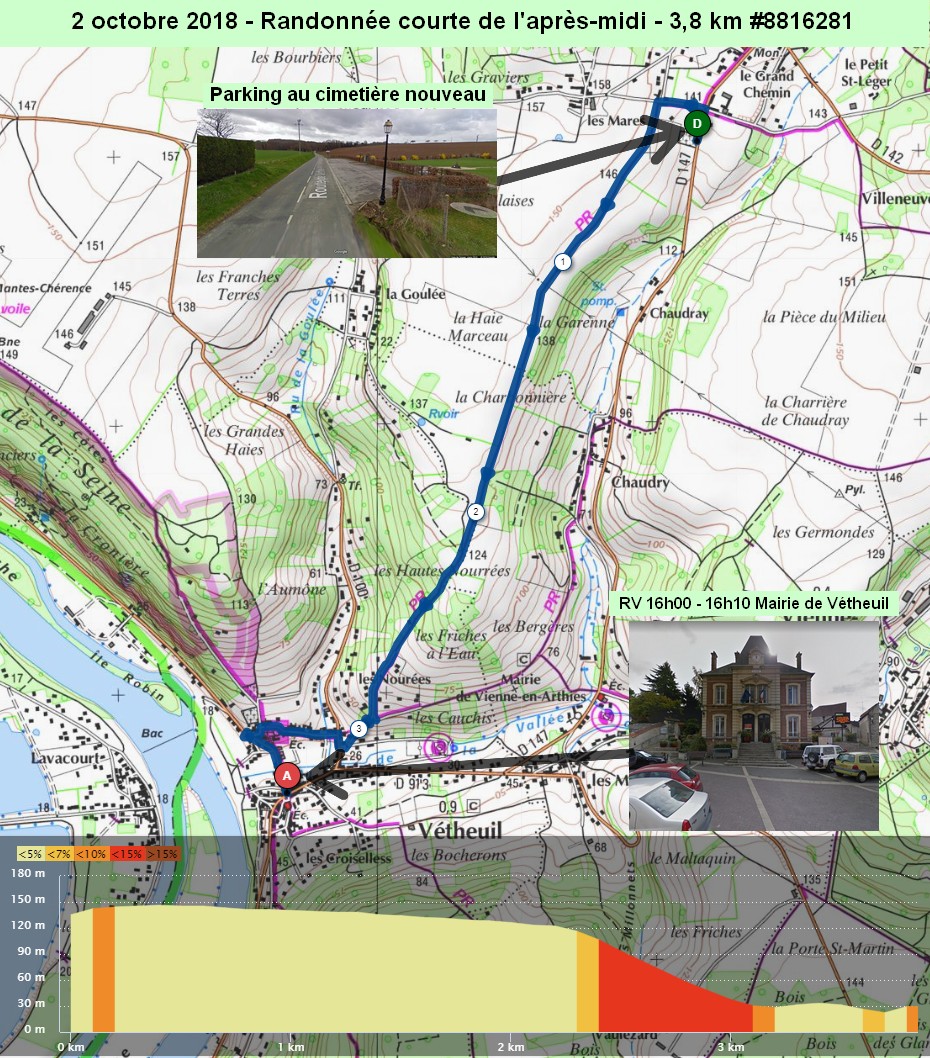
Task: Click the bold 'Vétheuil' town name on the map
Action: click(460, 830)
